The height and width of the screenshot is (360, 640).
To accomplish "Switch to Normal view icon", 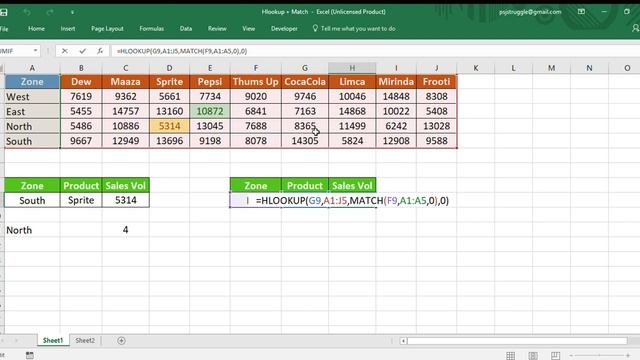I will (511, 356).
